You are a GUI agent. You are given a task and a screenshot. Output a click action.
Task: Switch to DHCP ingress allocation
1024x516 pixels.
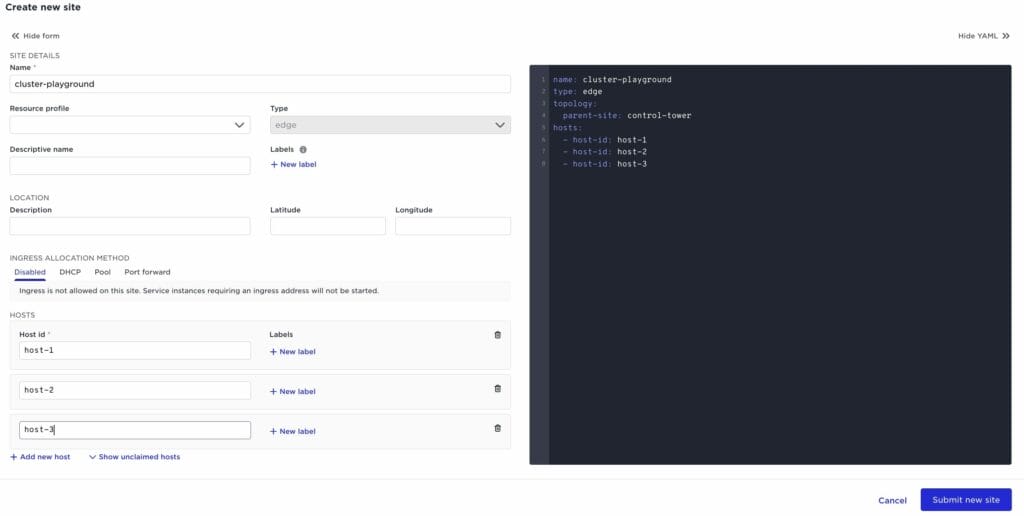point(70,272)
